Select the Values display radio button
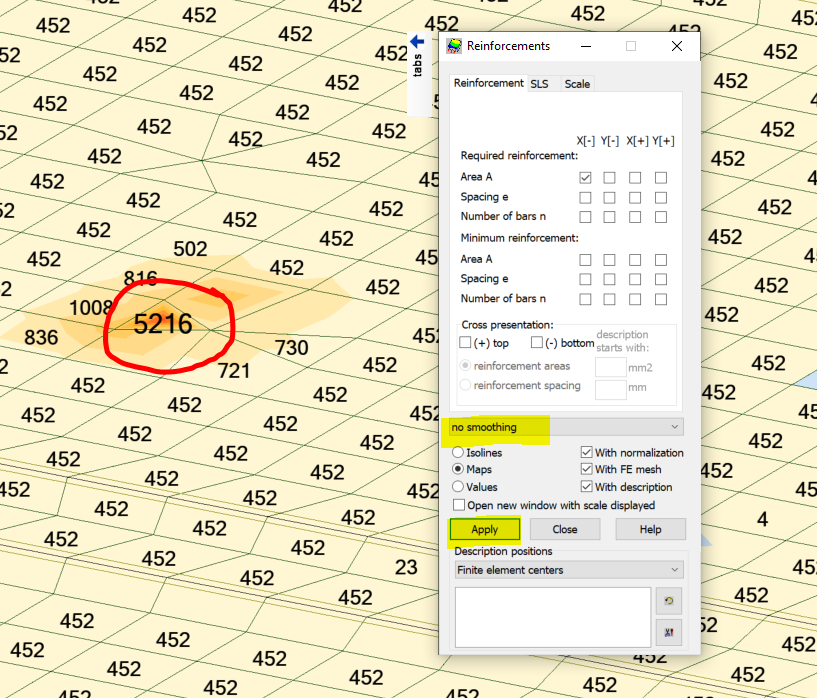The image size is (817, 698). tap(458, 487)
